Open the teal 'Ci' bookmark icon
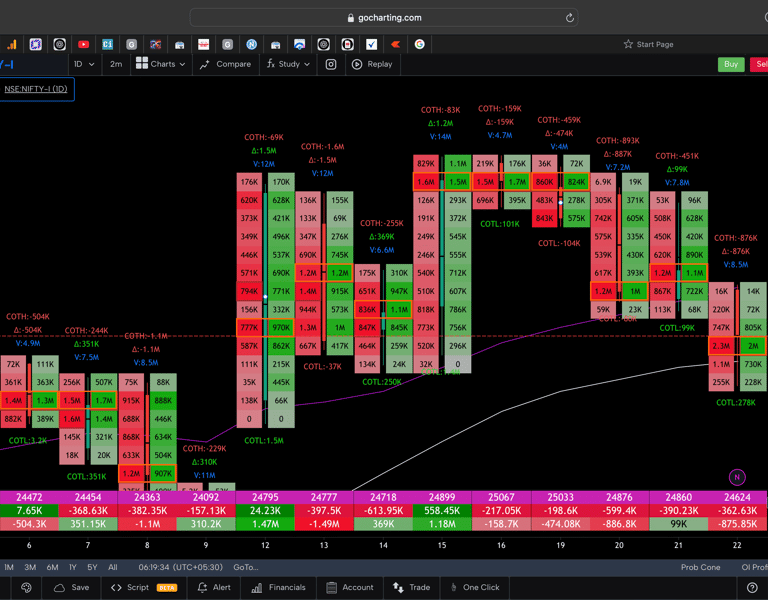This screenshot has height=600, width=768. coord(107,45)
